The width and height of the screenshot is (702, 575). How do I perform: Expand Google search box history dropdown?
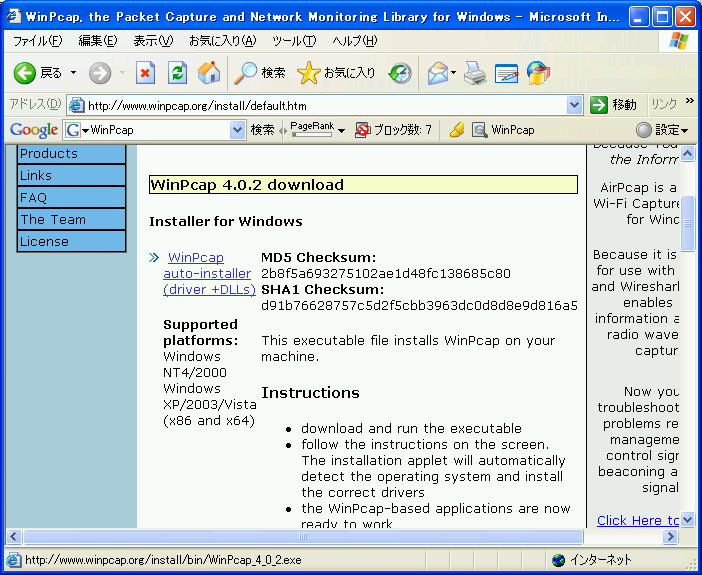click(x=237, y=130)
